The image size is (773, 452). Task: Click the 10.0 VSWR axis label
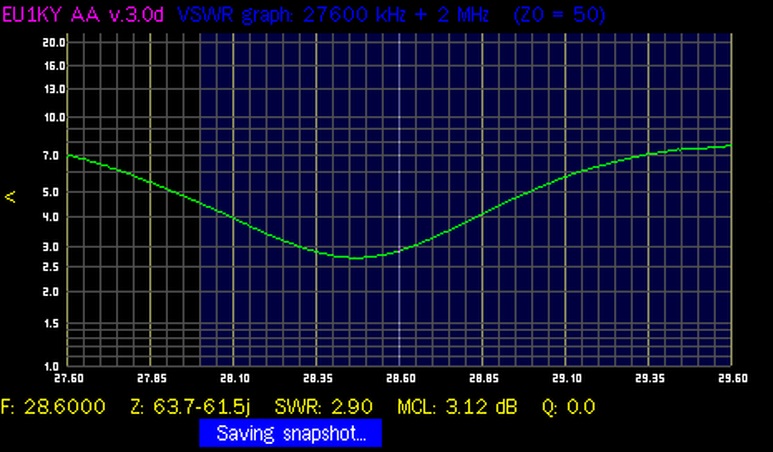pyautogui.click(x=54, y=117)
